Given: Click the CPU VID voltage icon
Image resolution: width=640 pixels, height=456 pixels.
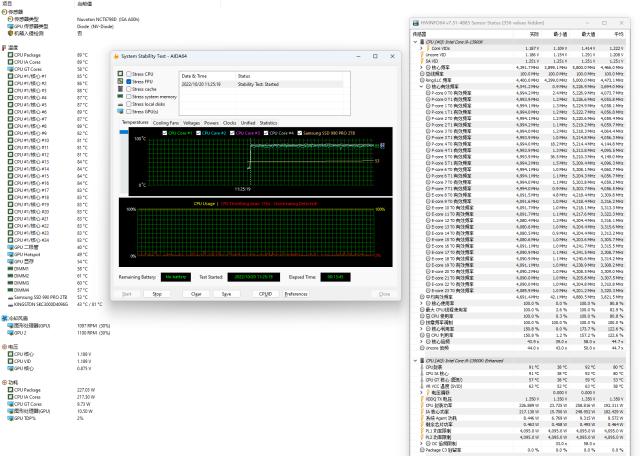Looking at the screenshot, I should point(11,361).
